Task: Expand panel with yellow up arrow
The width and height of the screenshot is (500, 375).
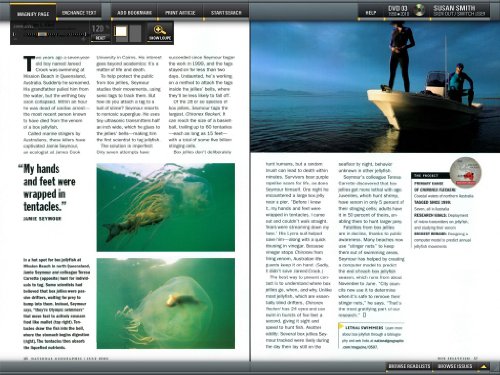Action: tap(484, 366)
